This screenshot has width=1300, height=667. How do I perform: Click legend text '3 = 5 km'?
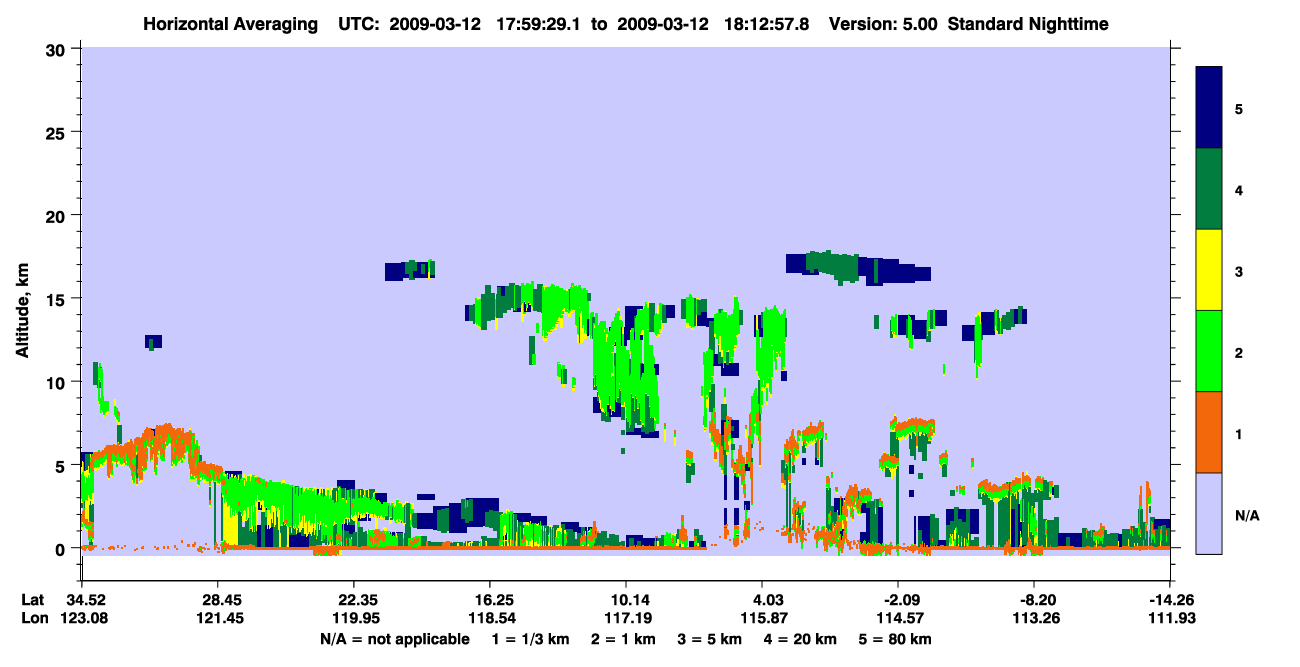click(711, 639)
